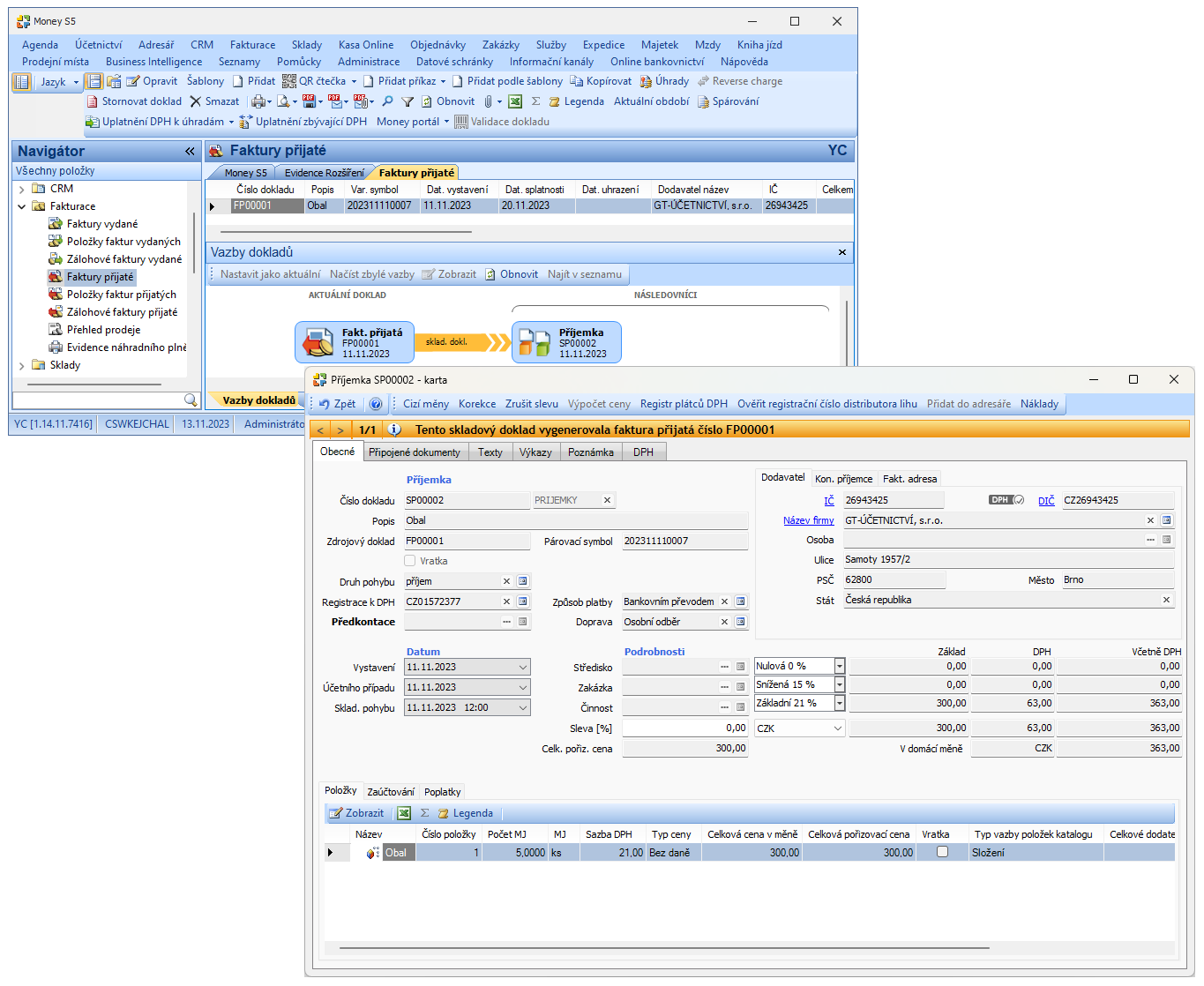Switch to Připojené dokumenty tab
Viewport: 1204px width, 986px height.
point(415,452)
